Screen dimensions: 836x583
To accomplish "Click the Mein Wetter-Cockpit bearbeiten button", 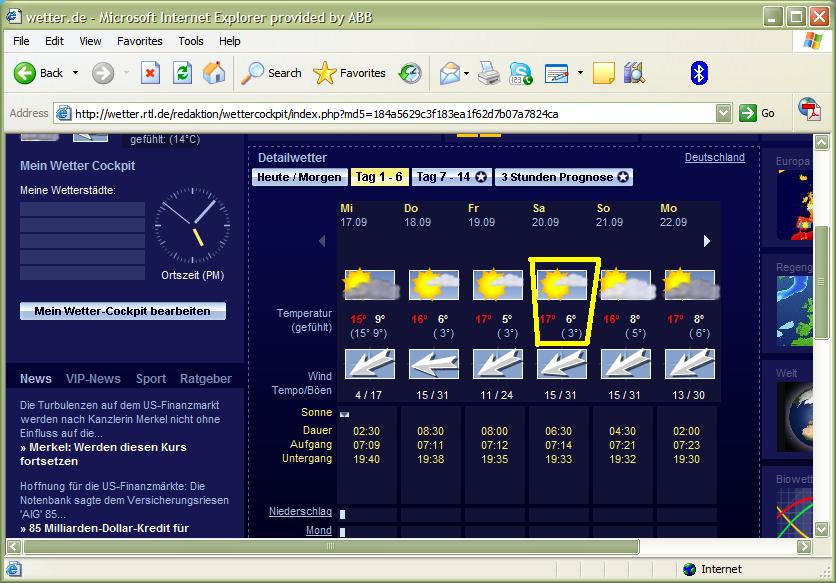I will 123,311.
